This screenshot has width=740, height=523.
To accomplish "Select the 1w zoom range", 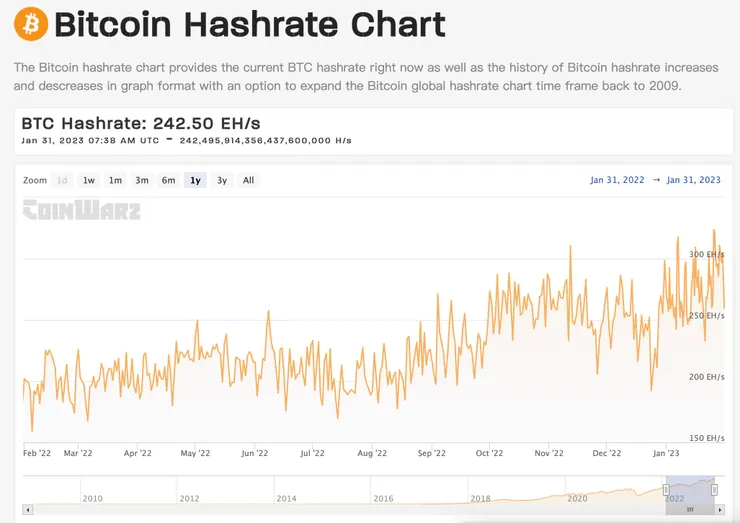I will 89,181.
